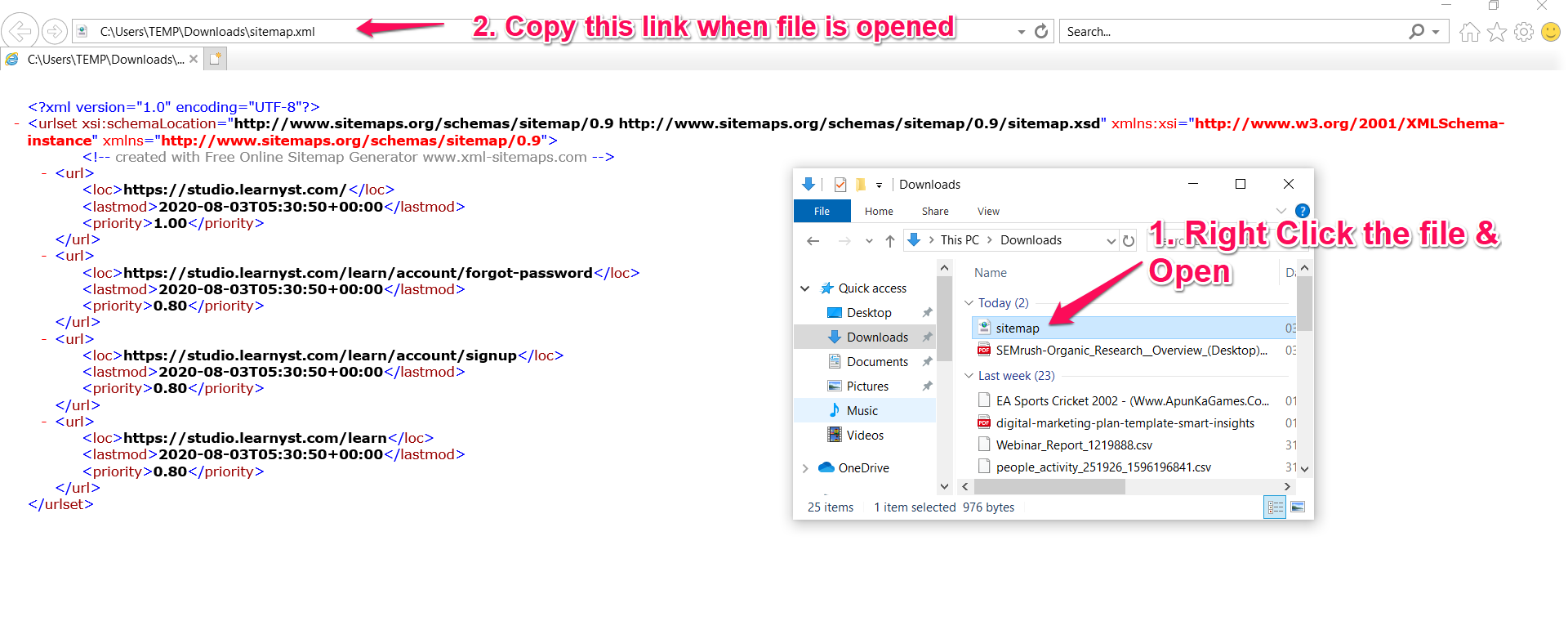Open IE Tools gear icon
This screenshot has width=1568, height=639.
coord(1524,32)
